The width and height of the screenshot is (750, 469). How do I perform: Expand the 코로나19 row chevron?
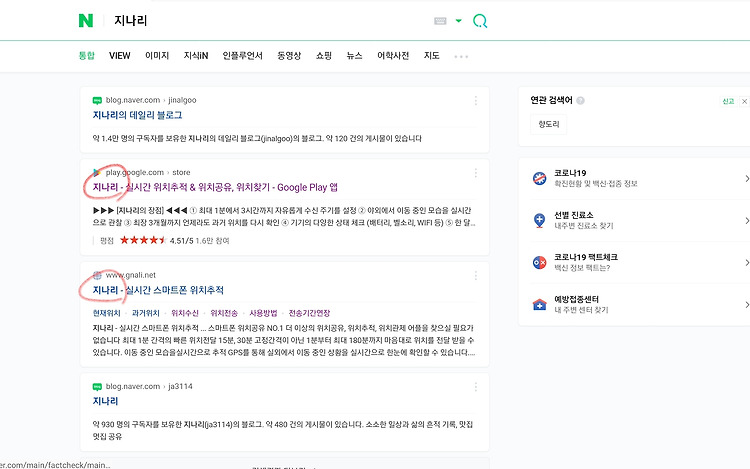click(x=746, y=178)
